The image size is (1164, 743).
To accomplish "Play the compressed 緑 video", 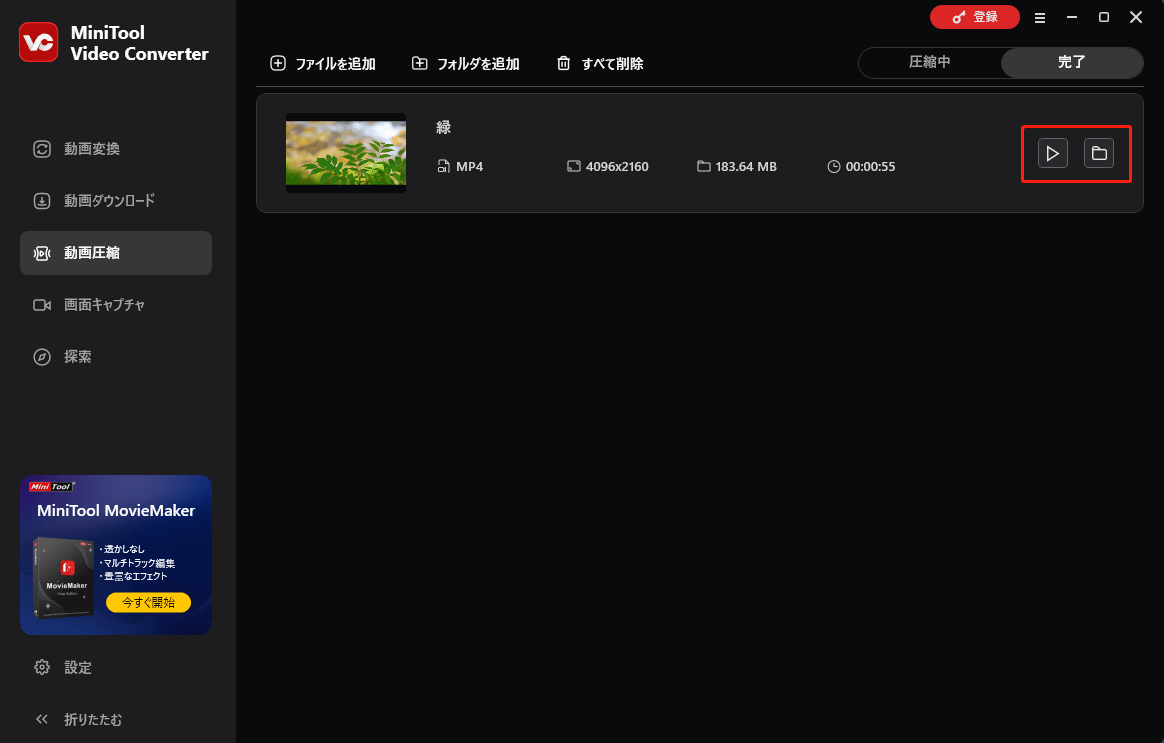I will point(1053,154).
